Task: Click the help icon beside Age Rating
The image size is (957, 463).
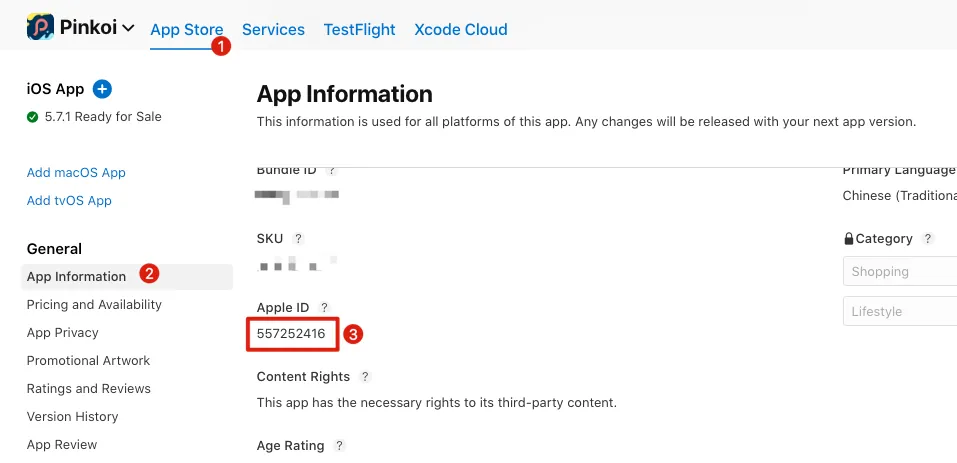Action: [x=340, y=446]
